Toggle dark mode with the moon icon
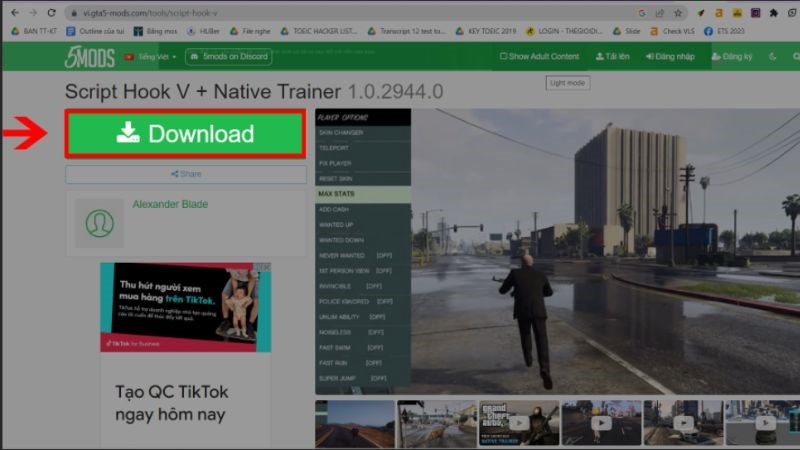Screen dimensions: 800x450 pos(773,57)
